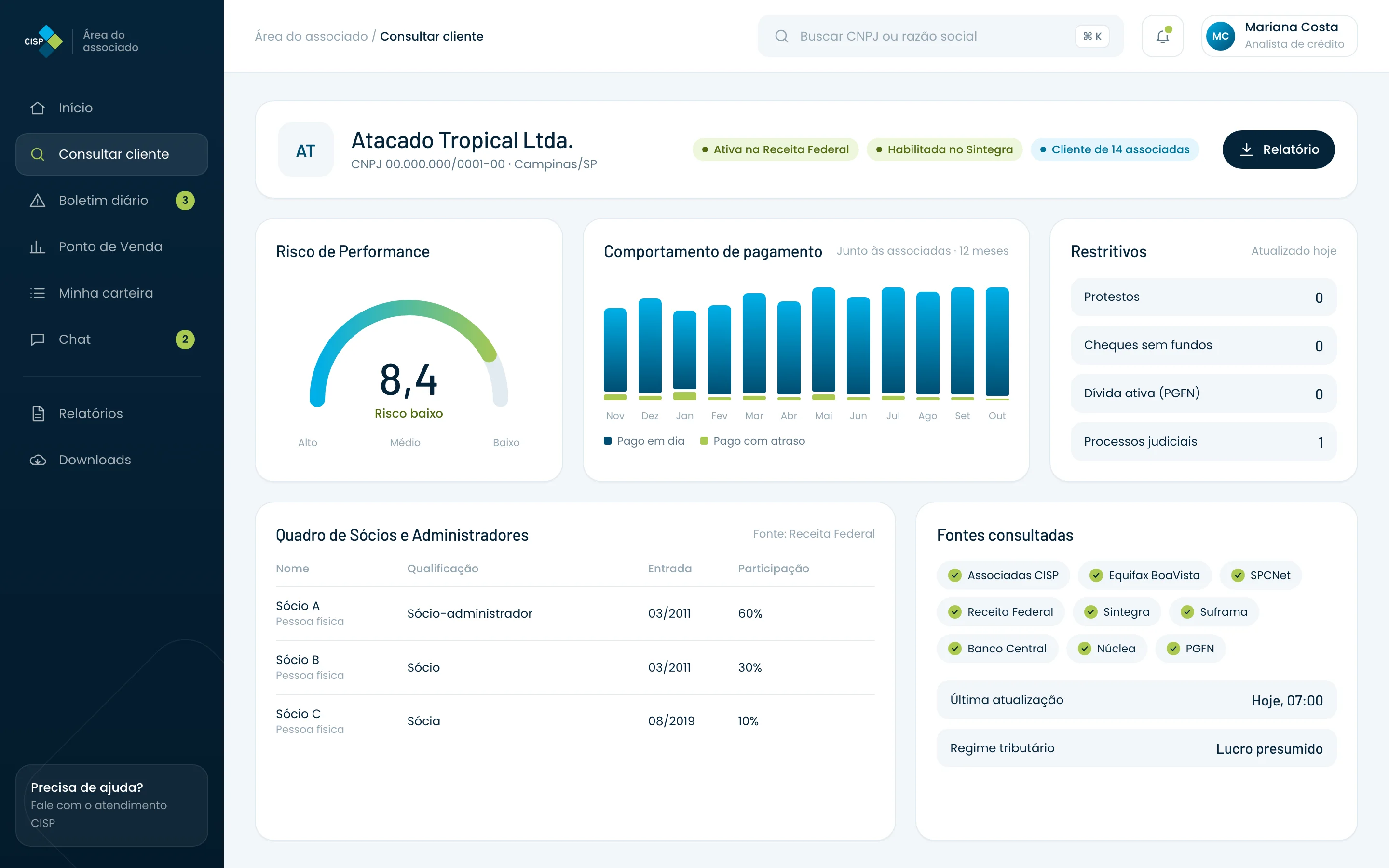This screenshot has width=1389, height=868.
Task: Open the Precisa de ajuda help card
Action: coord(112,805)
